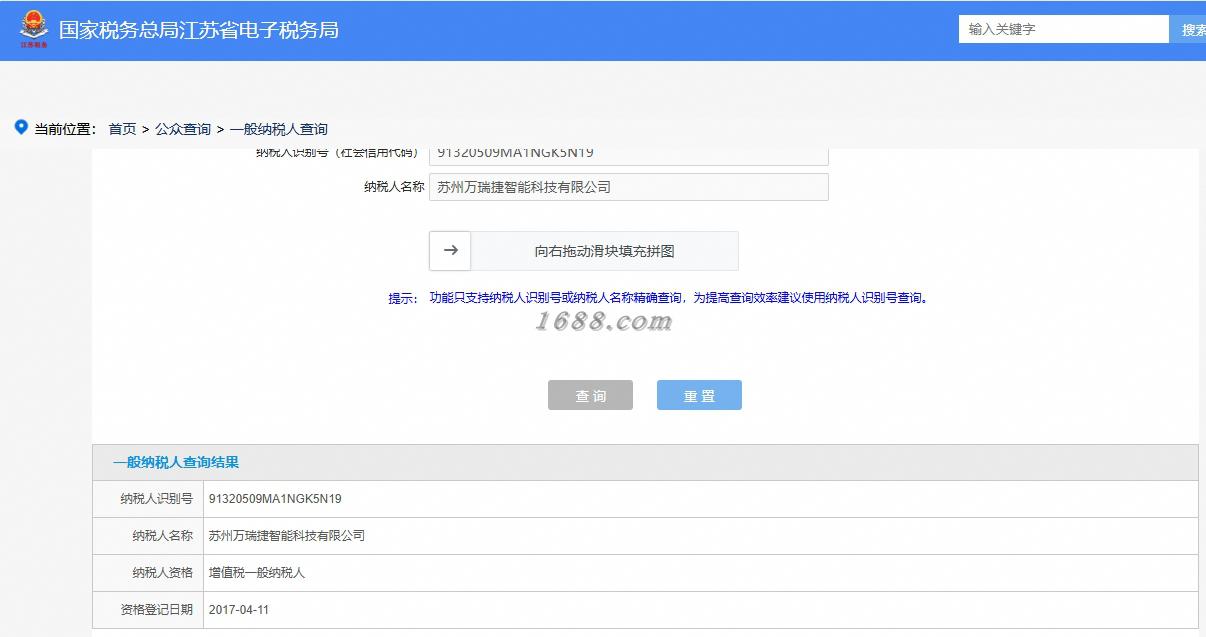The width and height of the screenshot is (1206, 637).
Task: Click the blue location pin icon
Action: (21, 127)
